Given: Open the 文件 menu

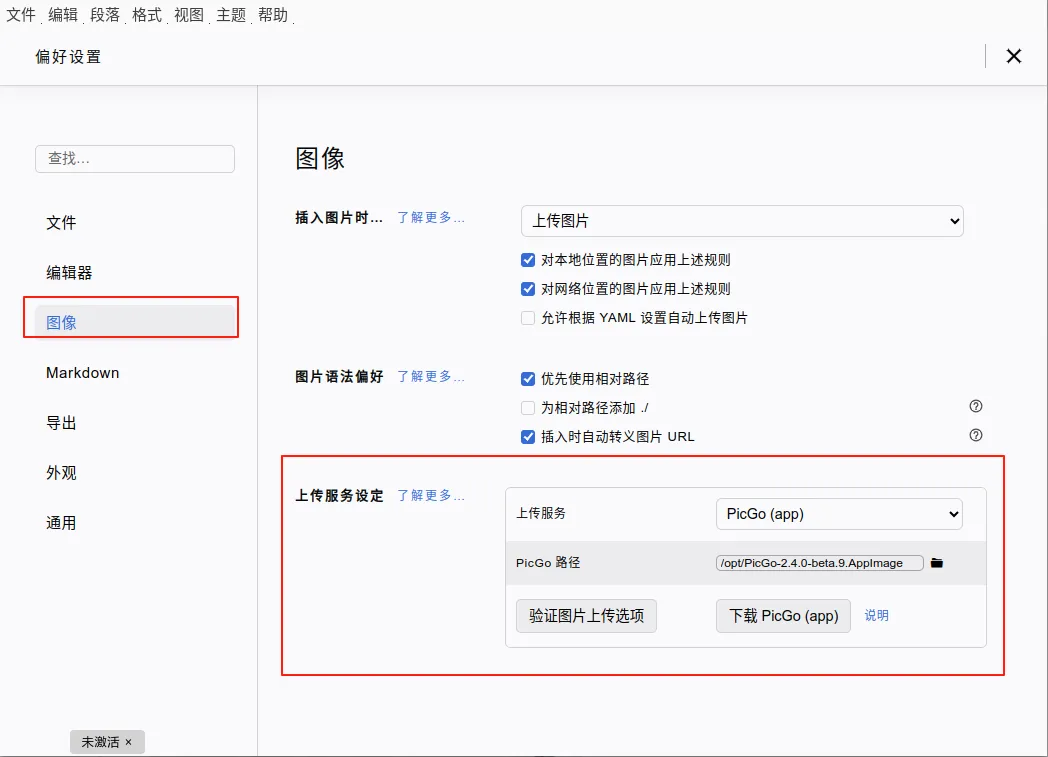Looking at the screenshot, I should coord(20,15).
